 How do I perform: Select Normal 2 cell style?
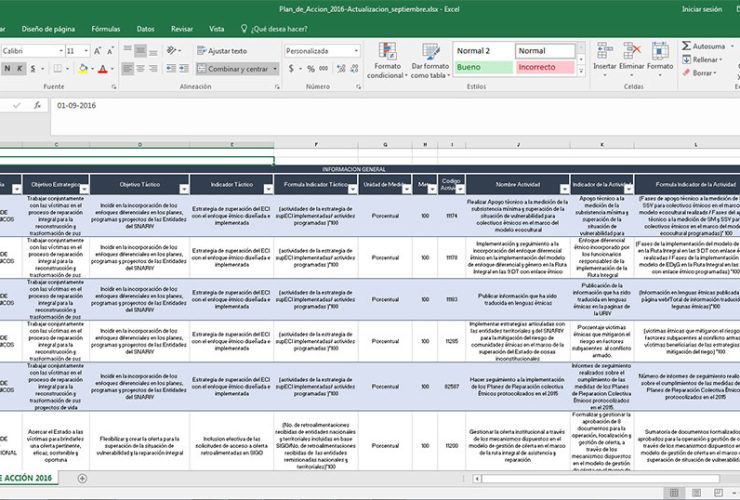[483, 51]
